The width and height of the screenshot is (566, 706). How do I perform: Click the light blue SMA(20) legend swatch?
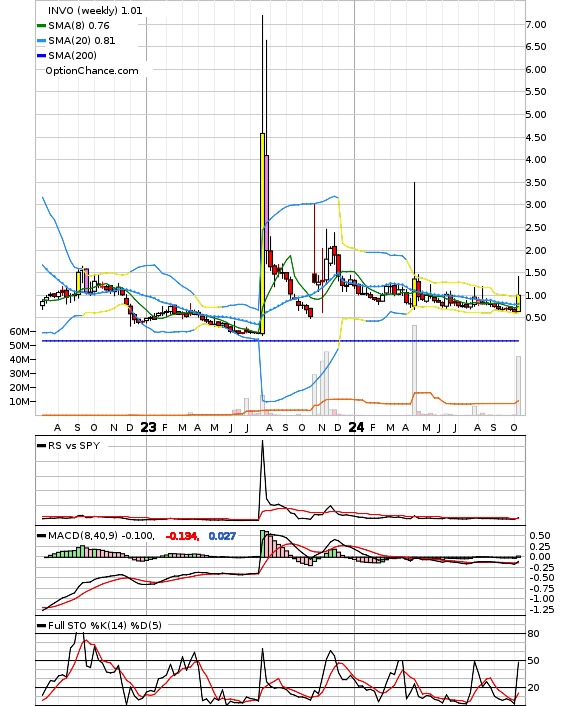41,41
